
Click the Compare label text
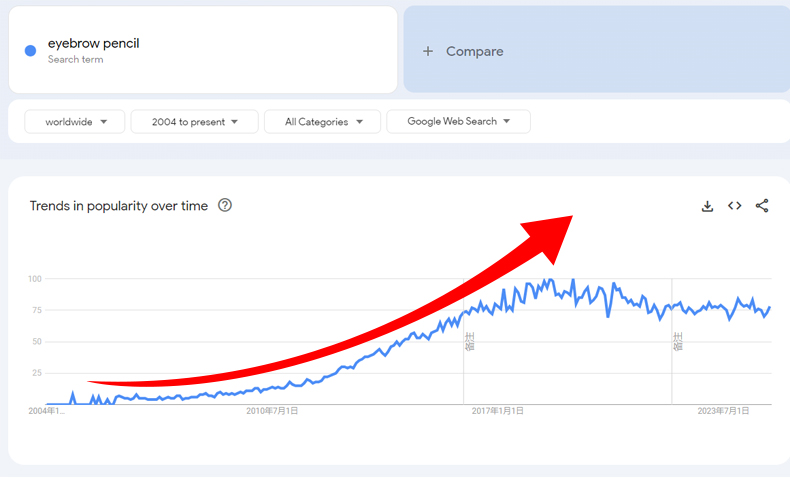[475, 51]
